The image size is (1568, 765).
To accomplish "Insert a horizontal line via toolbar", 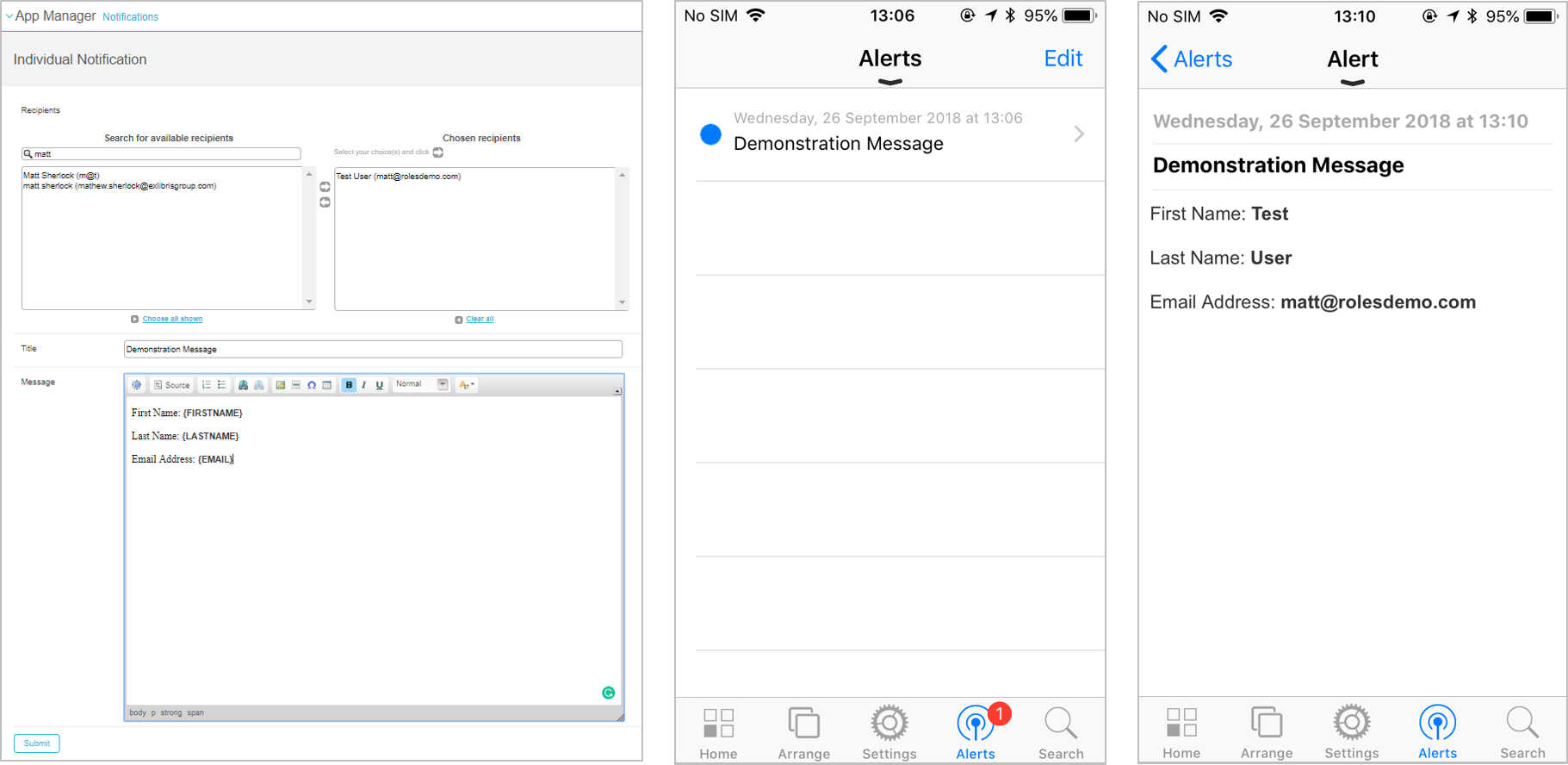I will coord(296,385).
